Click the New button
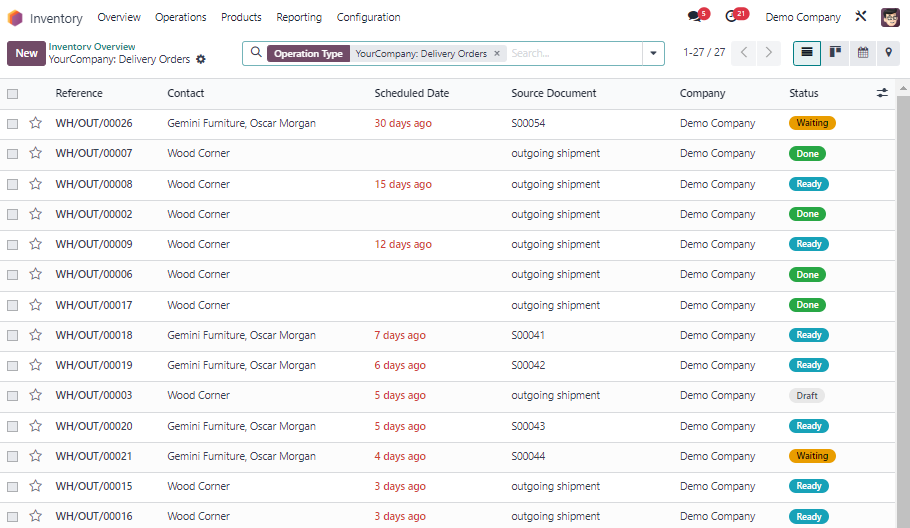Image resolution: width=910 pixels, height=528 pixels. [26, 53]
